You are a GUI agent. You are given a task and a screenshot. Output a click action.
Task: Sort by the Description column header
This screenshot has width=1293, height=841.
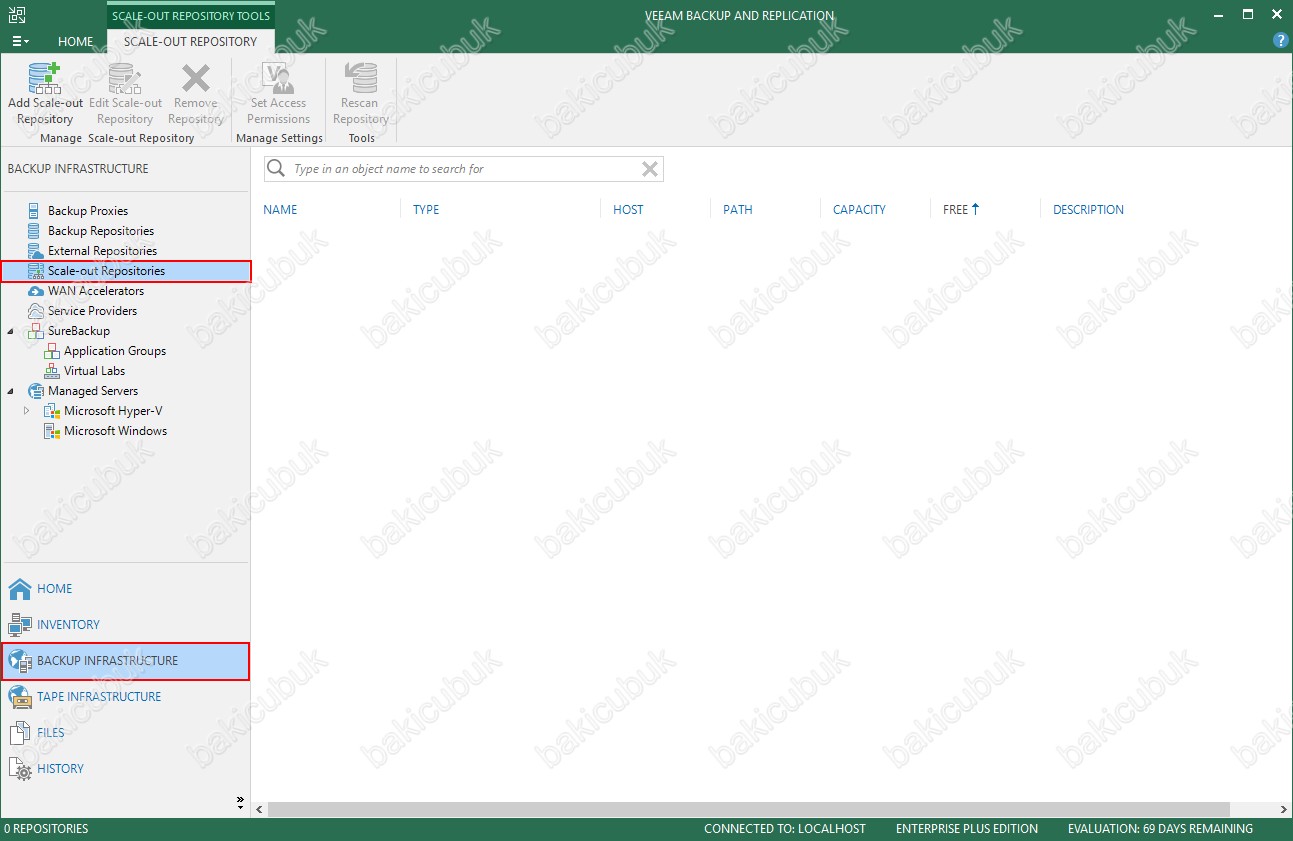[x=1088, y=210]
